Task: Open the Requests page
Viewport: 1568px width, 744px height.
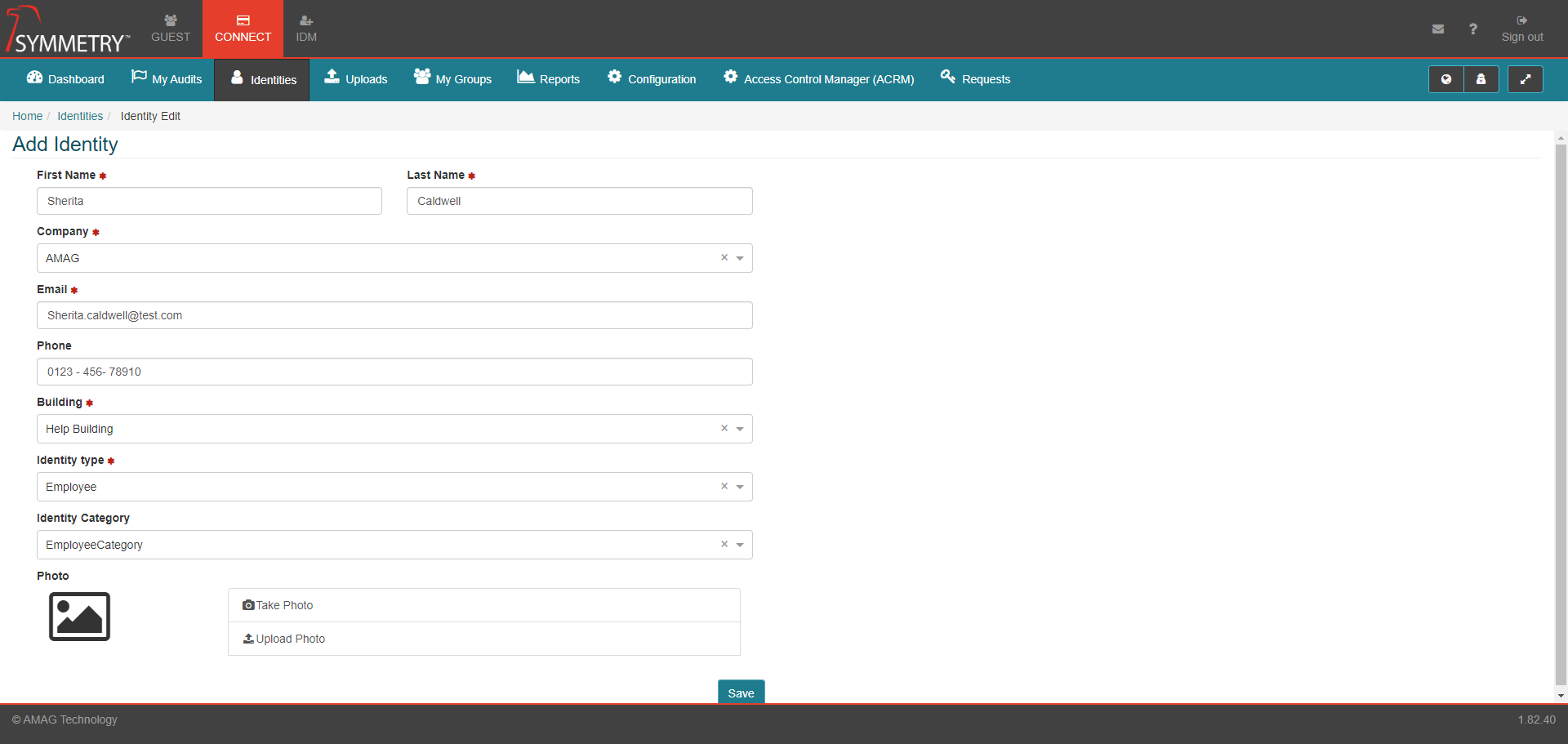Action: tap(975, 79)
